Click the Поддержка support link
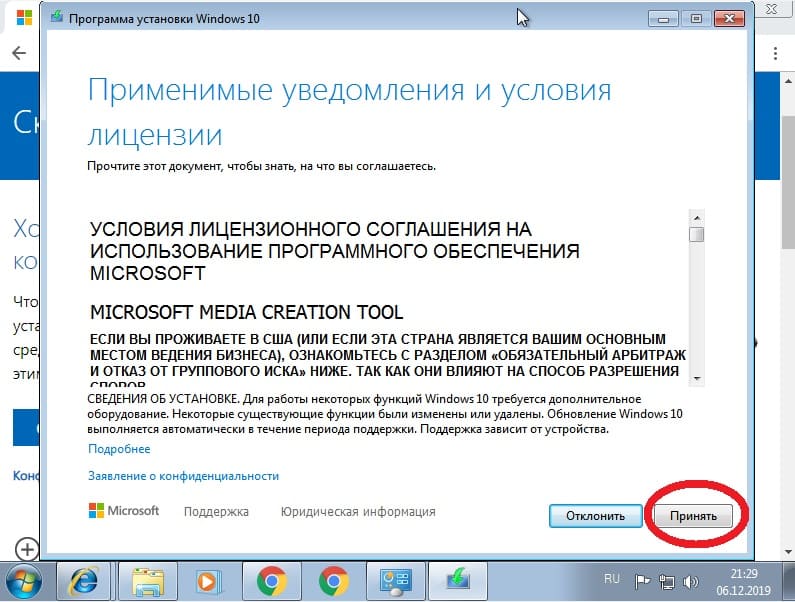The height and width of the screenshot is (602, 795). coord(216,511)
